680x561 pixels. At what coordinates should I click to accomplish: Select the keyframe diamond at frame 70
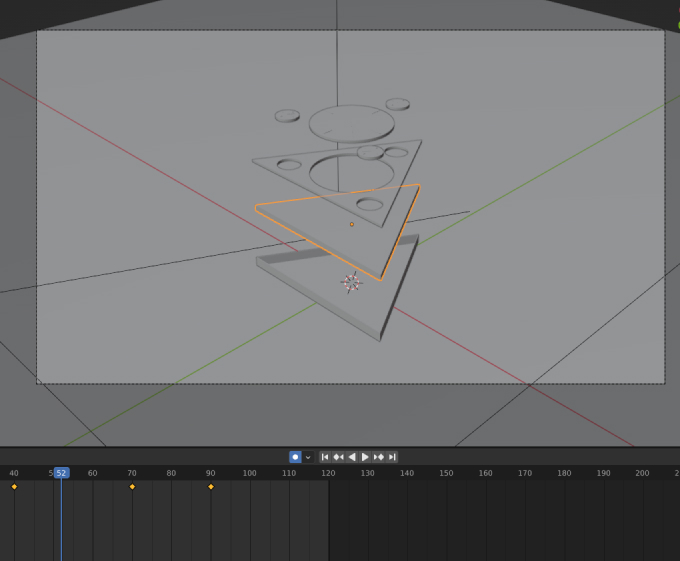(x=132, y=487)
